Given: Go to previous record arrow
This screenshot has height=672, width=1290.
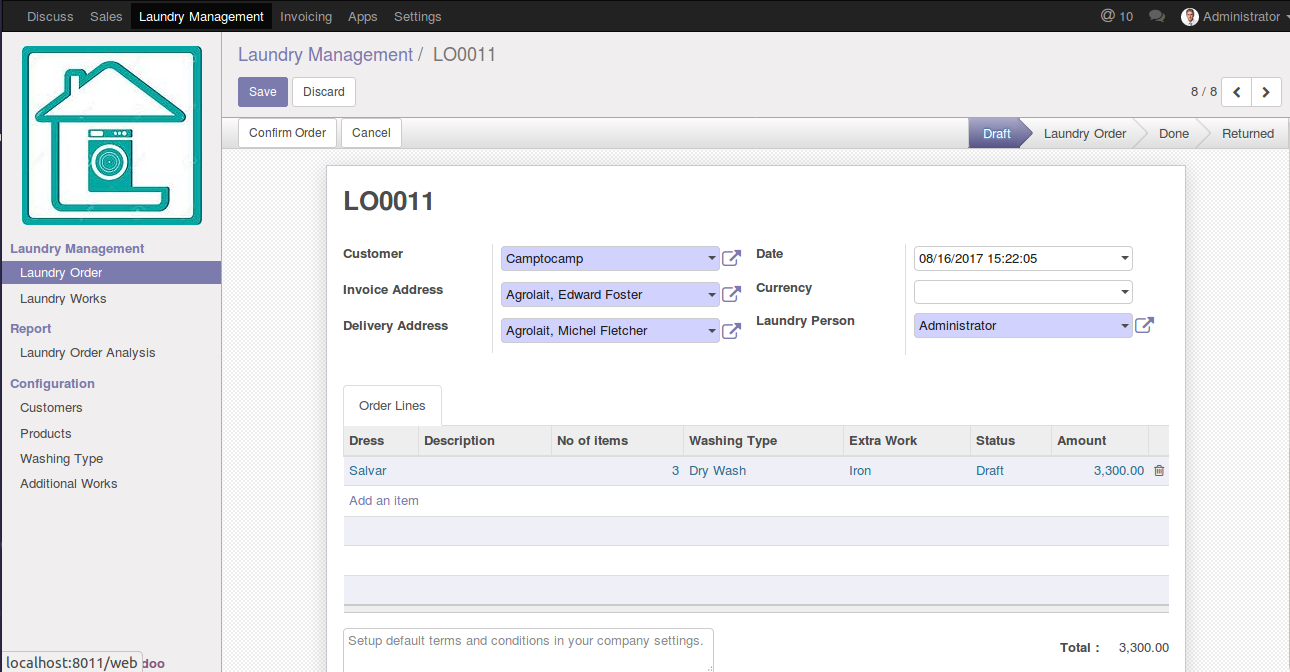Looking at the screenshot, I should [1237, 92].
